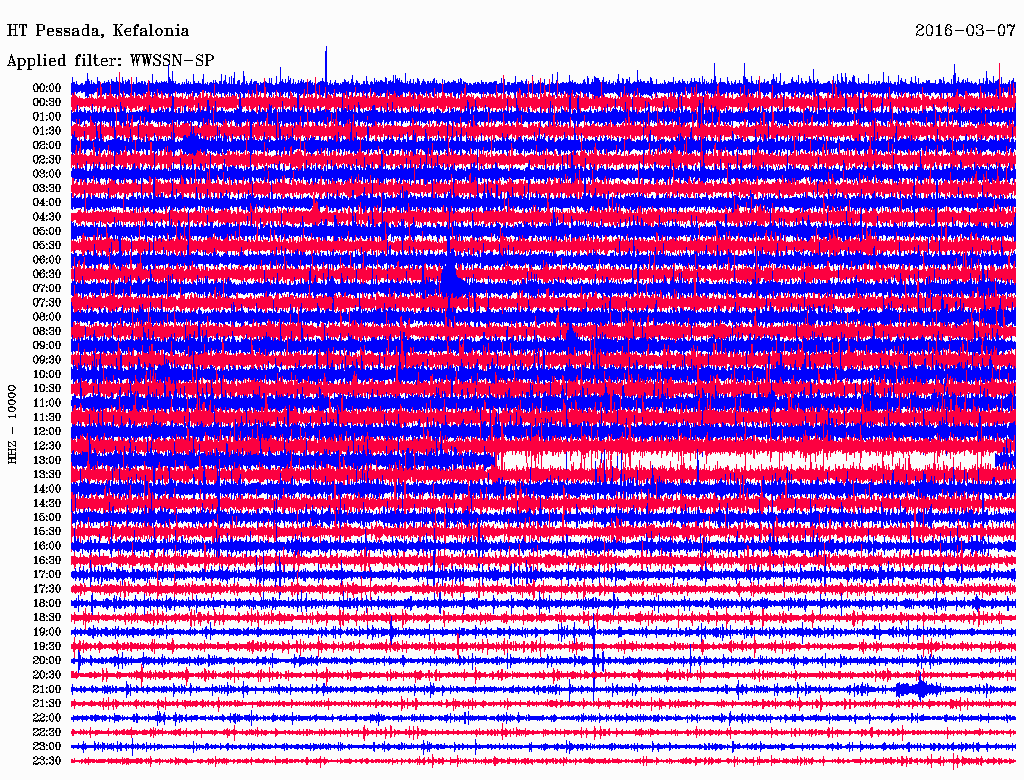This screenshot has width=1024, height=780.
Task: Select the 12:00 time label
Action: tap(47, 432)
